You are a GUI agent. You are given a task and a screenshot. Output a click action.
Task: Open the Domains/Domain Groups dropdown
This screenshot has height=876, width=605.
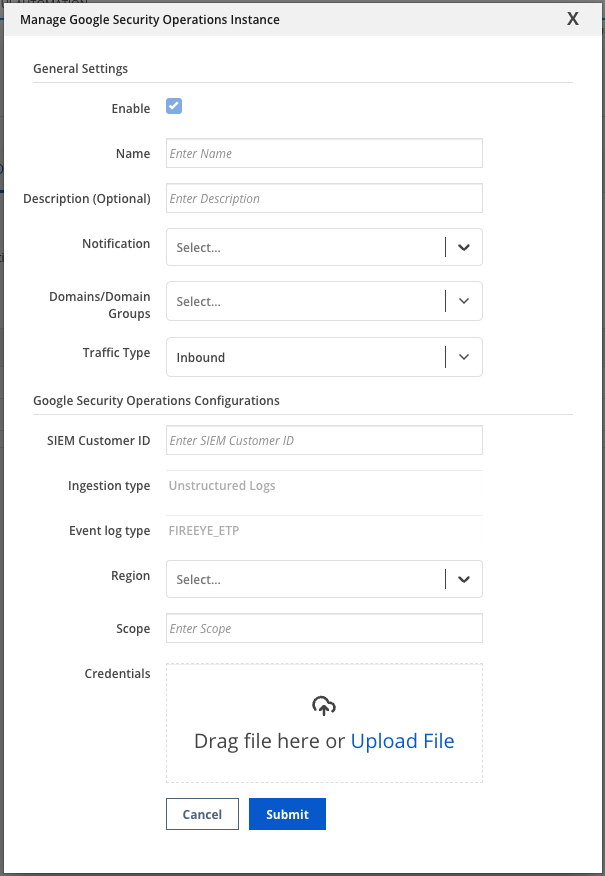(x=324, y=301)
